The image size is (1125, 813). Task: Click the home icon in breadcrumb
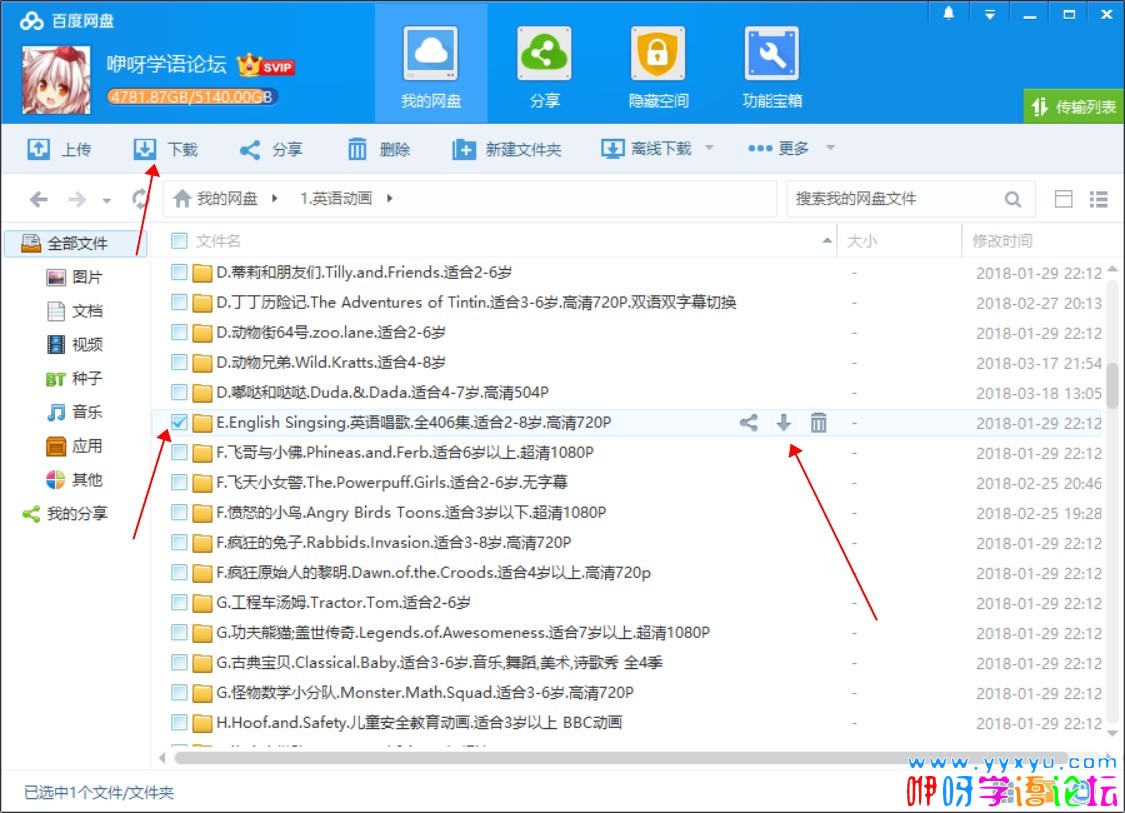coord(182,199)
